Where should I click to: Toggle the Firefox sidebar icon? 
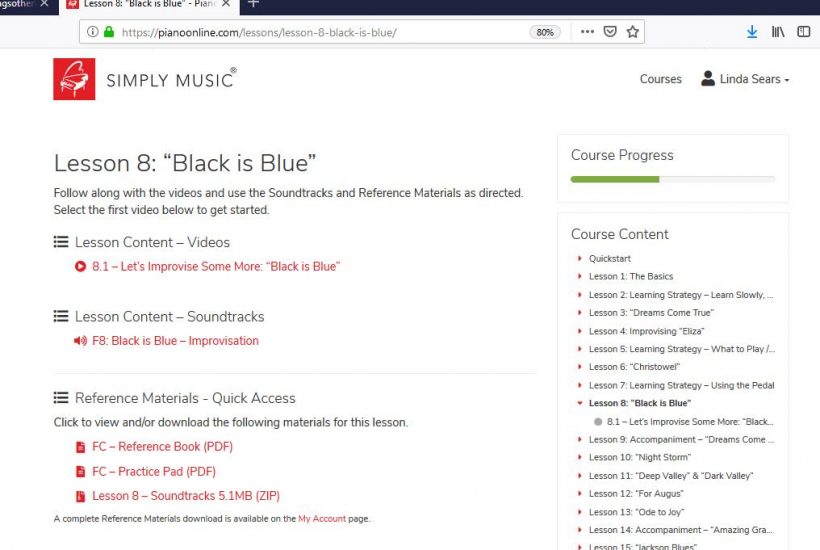point(803,32)
